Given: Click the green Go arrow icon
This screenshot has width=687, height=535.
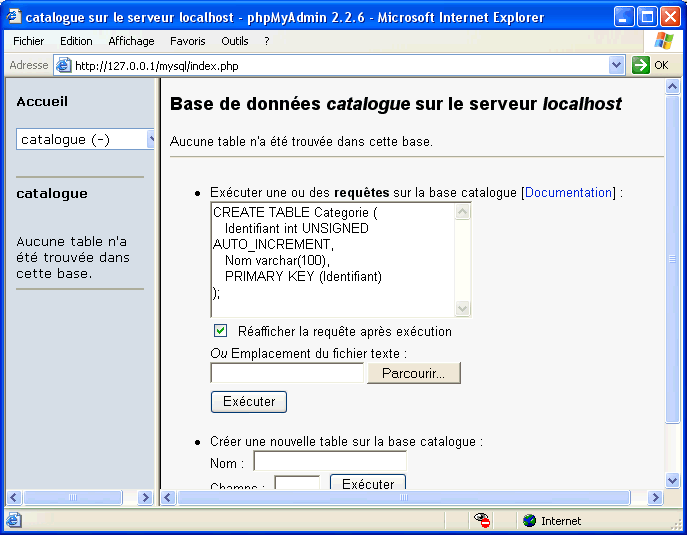Looking at the screenshot, I should click(641, 65).
